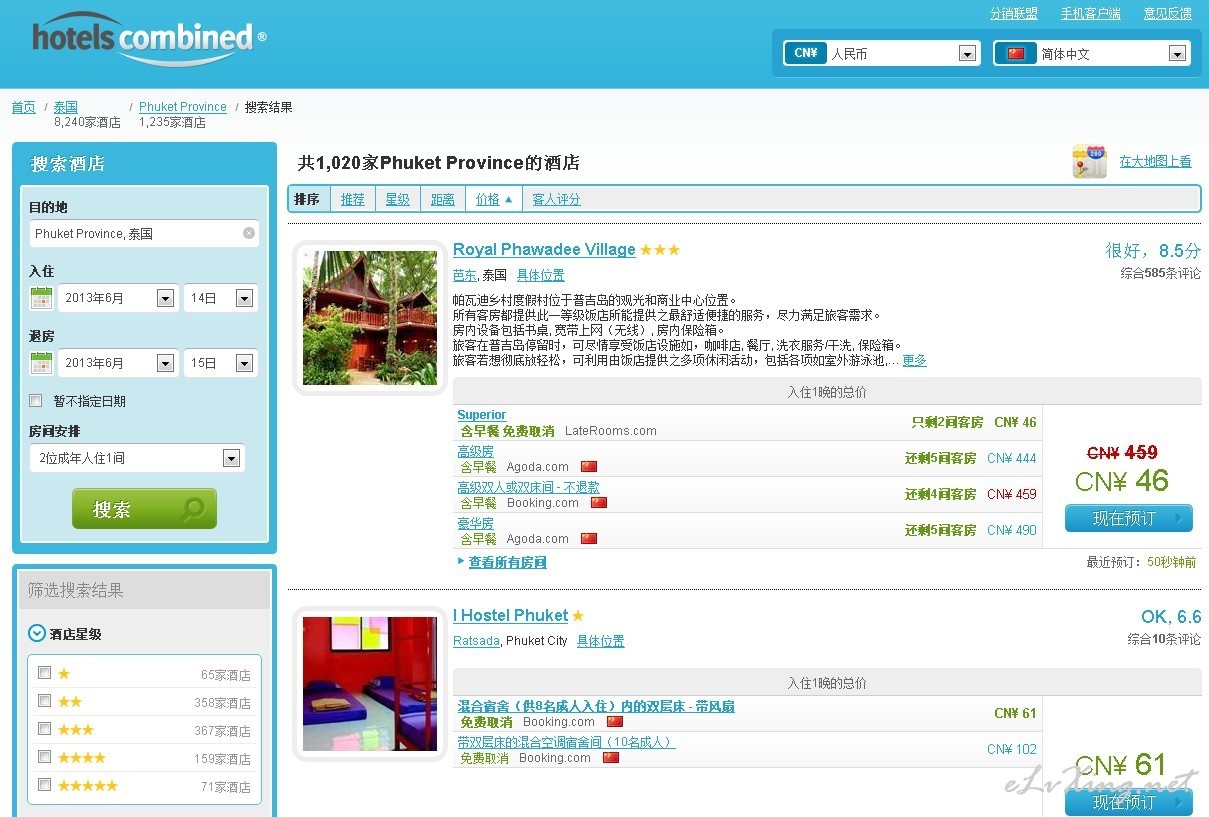Open 分销联盟 top link
The width and height of the screenshot is (1209, 817).
coord(1014,13)
